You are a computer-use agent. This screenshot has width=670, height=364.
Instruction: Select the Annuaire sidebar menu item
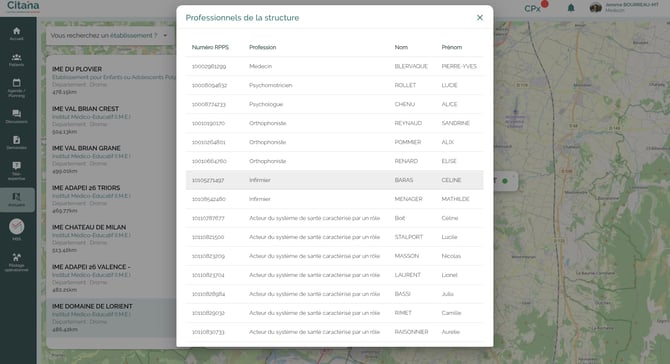(17, 200)
